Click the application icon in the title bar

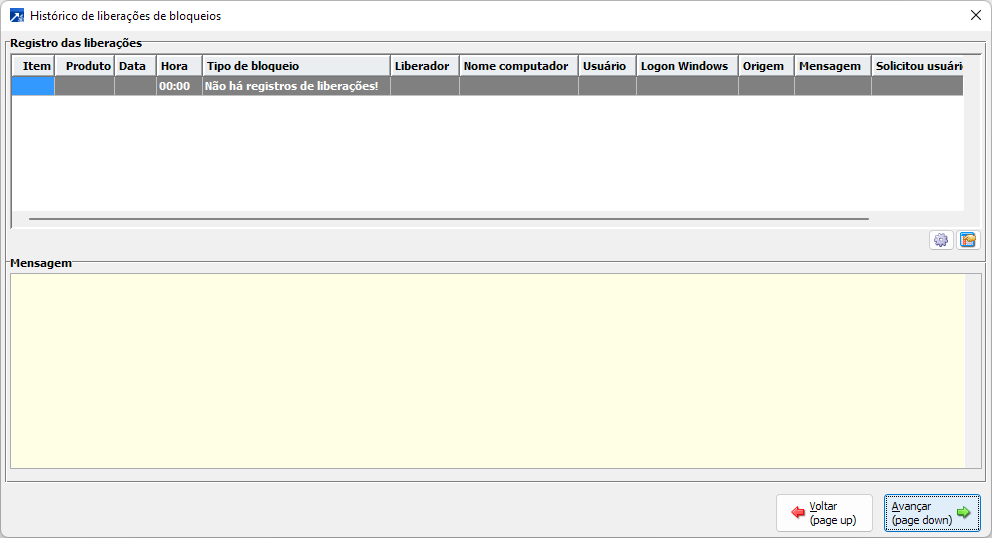click(x=16, y=15)
